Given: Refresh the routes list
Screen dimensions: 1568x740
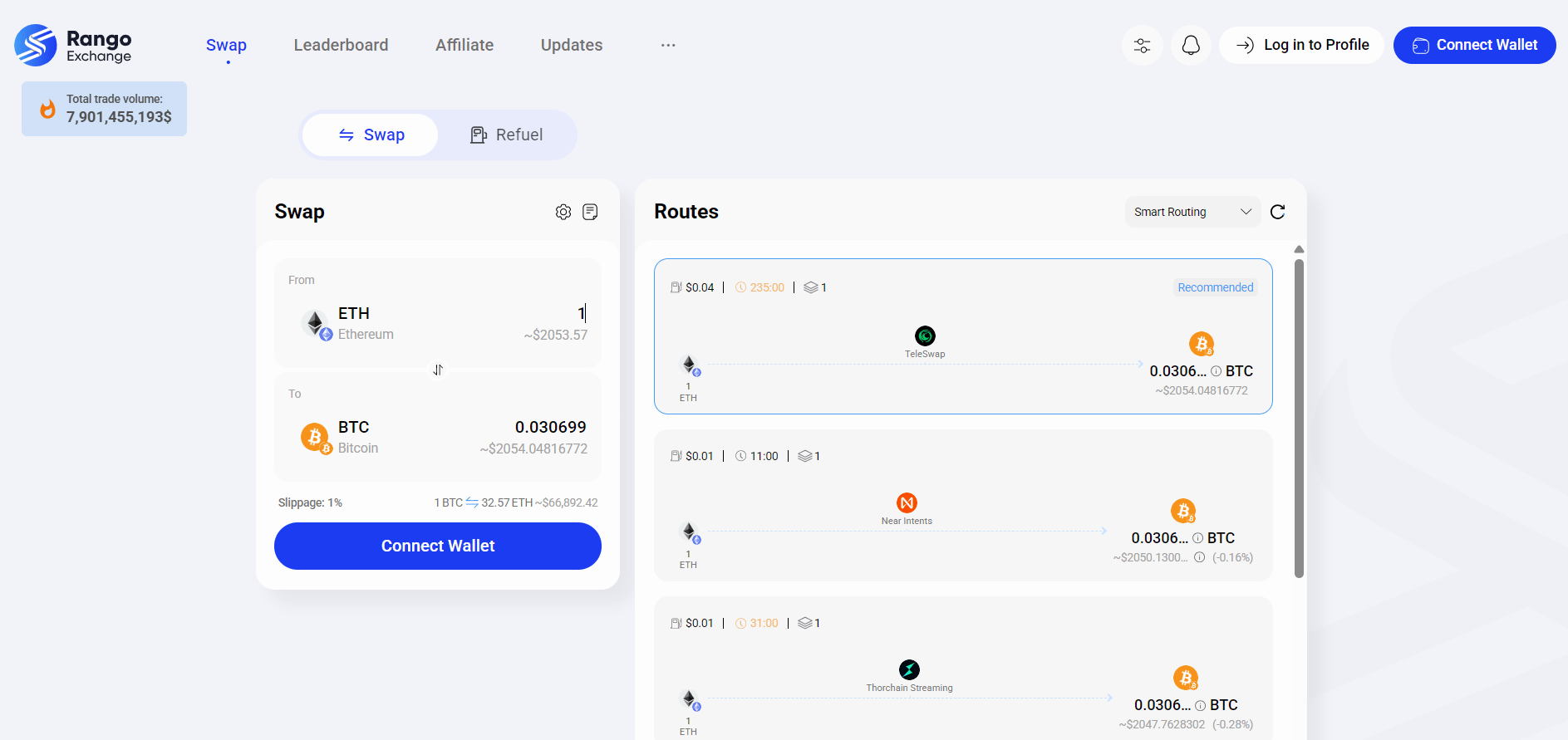Looking at the screenshot, I should click(1278, 212).
